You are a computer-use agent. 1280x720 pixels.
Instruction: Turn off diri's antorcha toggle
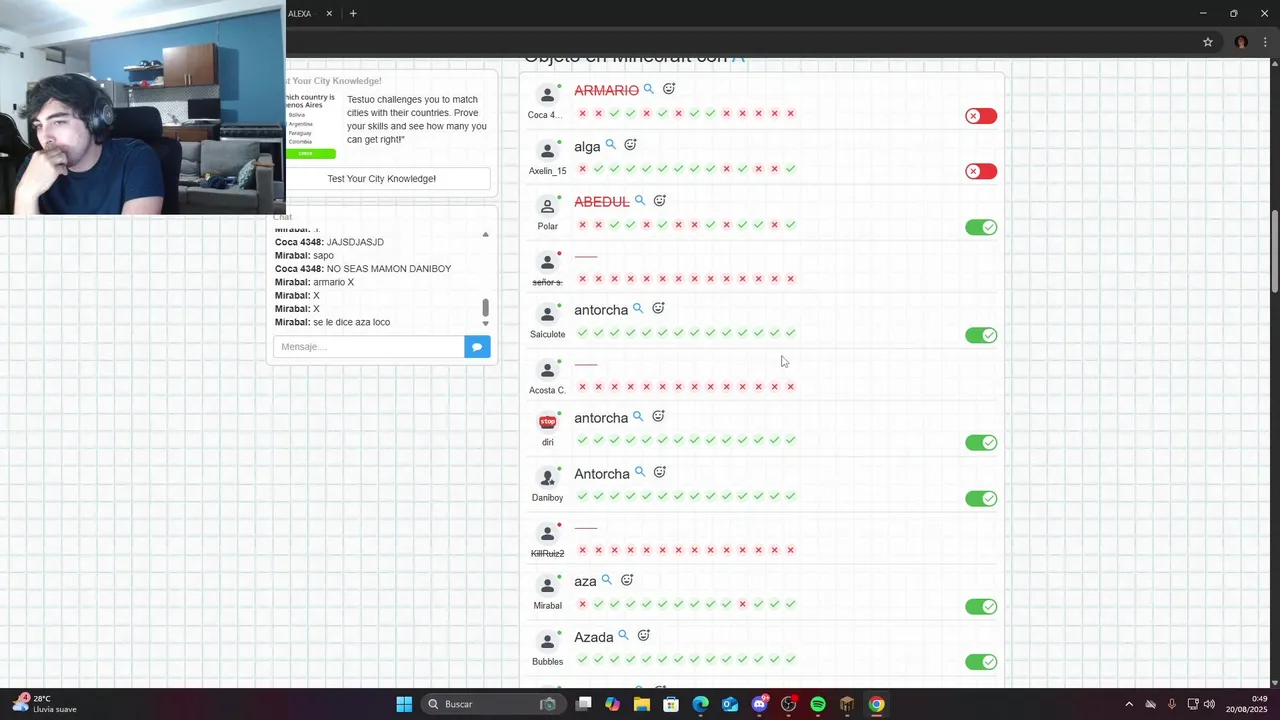coord(981,442)
